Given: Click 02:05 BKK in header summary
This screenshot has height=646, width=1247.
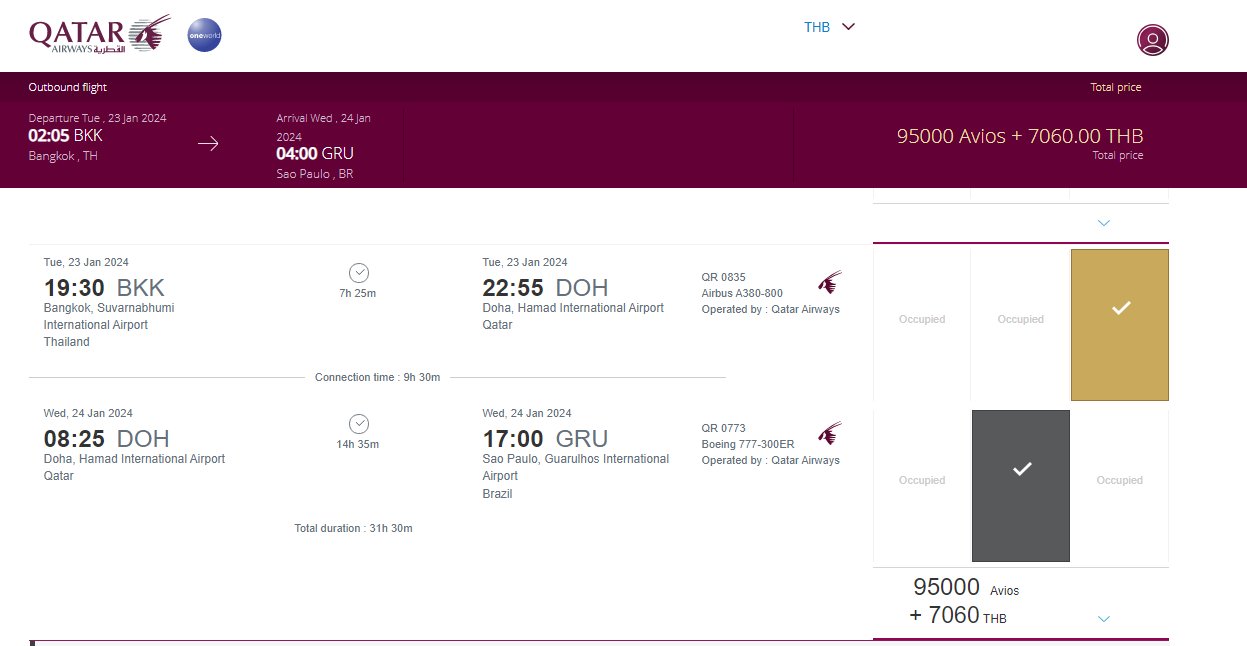Looking at the screenshot, I should point(65,135).
